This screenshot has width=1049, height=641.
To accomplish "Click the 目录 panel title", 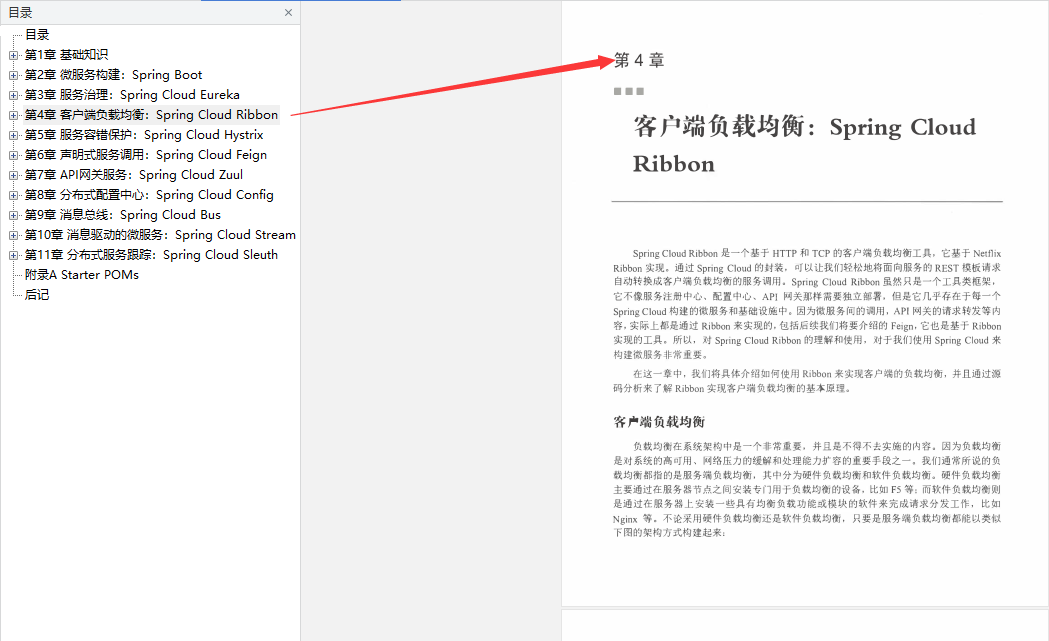I will coord(20,13).
